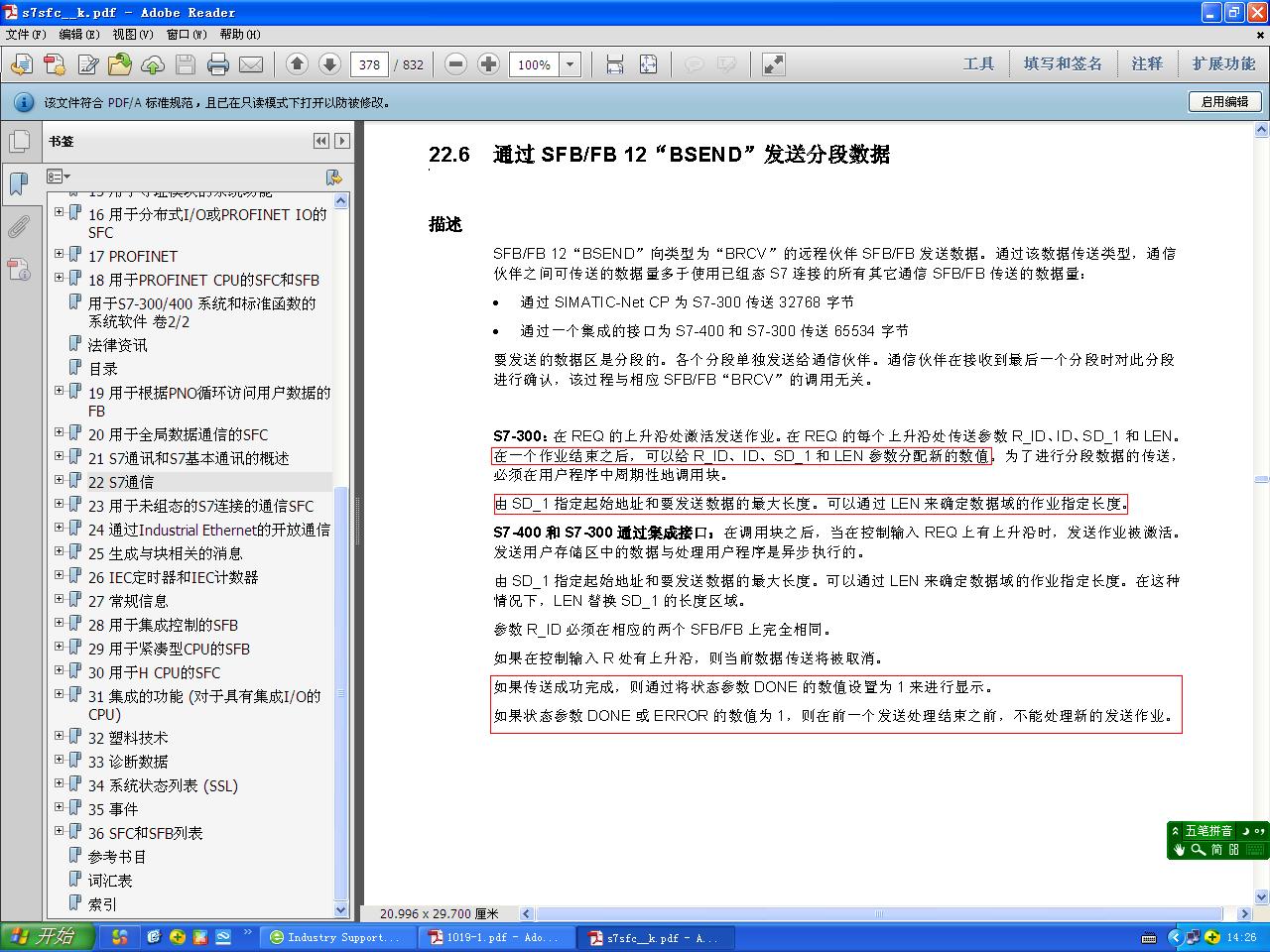Click the bookmarks panel vertical scrollbar thumb
1270x952 pixels.
[x=341, y=692]
